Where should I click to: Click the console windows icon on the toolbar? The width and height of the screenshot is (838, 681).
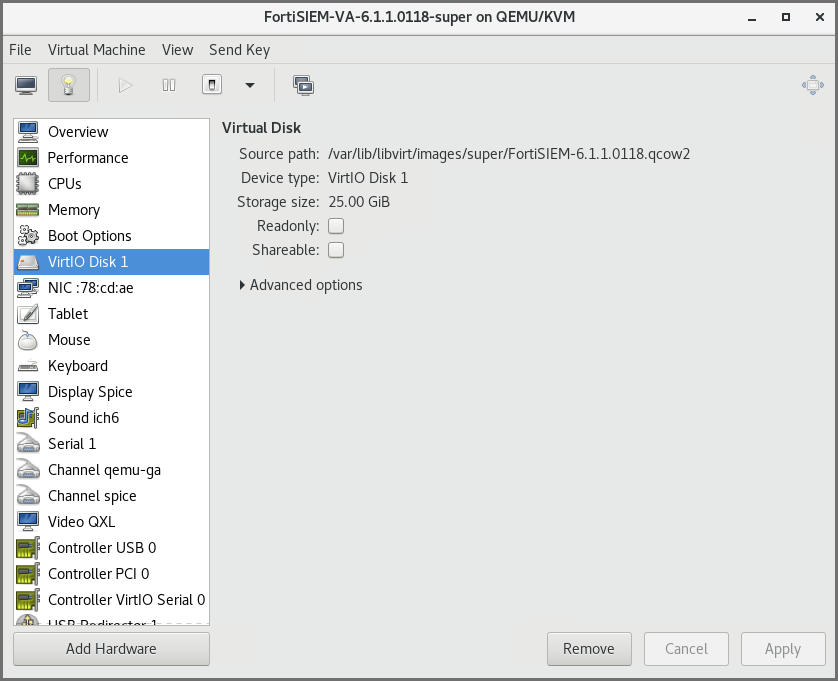tap(303, 85)
